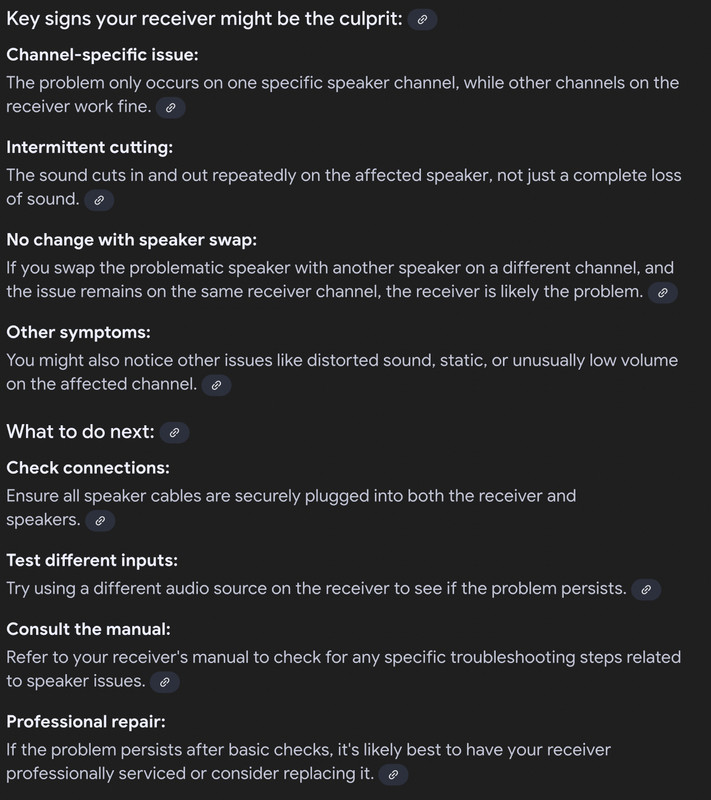Open source link beside 'Key signs' heading
711x800 pixels.
(422, 20)
